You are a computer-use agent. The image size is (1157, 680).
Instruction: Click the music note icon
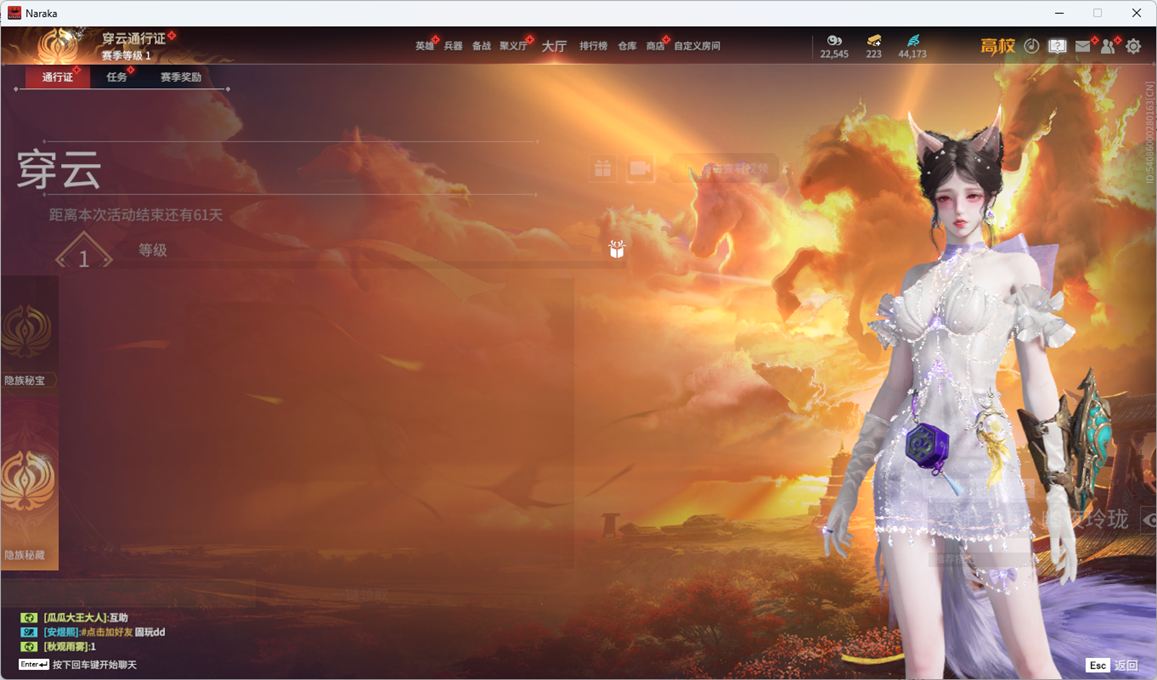coord(1032,46)
